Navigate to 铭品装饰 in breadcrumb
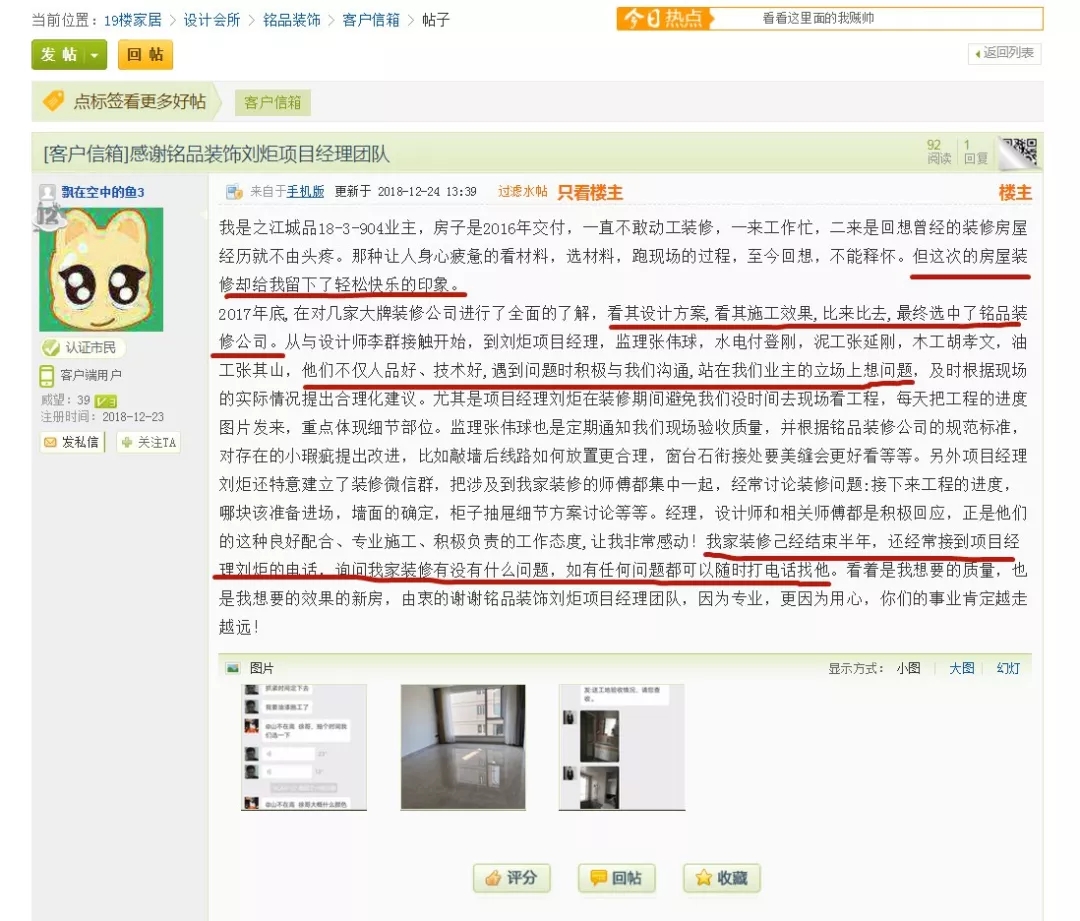This screenshot has width=1080, height=921. tap(292, 20)
